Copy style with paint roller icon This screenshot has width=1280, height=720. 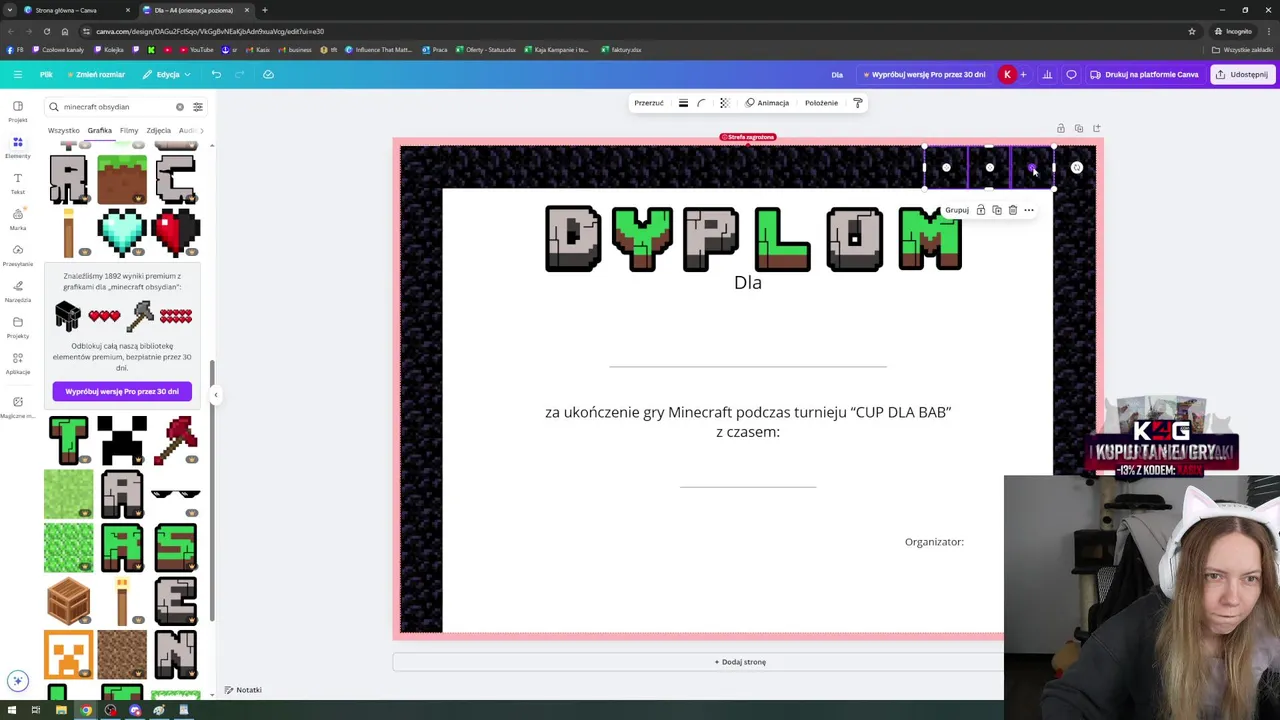[858, 103]
